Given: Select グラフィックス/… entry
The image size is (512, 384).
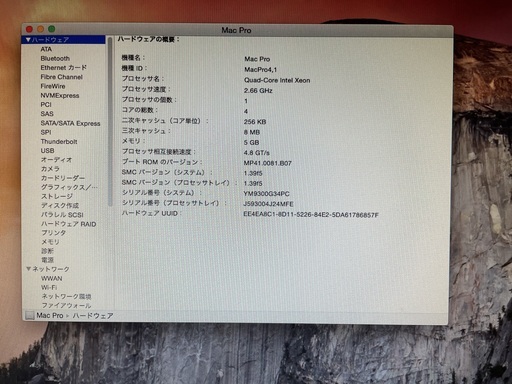Looking at the screenshot, I should pos(69,187).
